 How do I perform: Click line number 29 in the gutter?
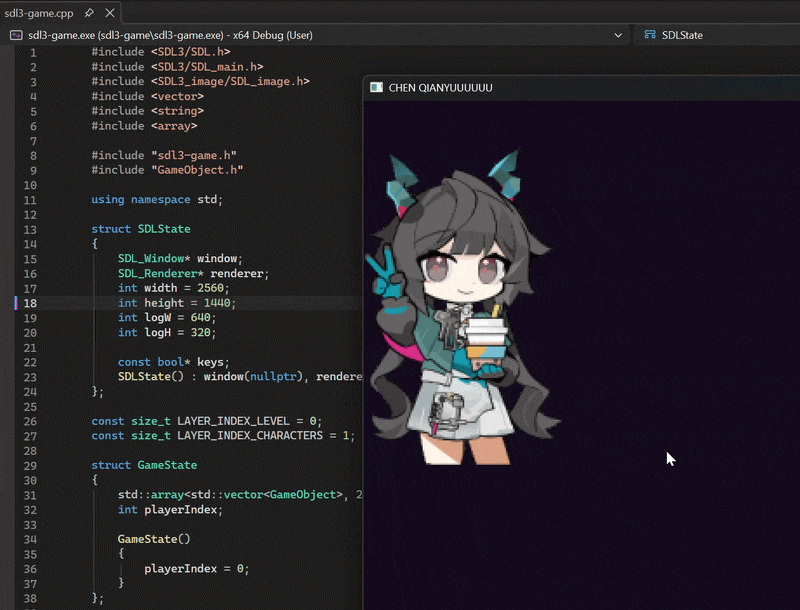point(30,466)
